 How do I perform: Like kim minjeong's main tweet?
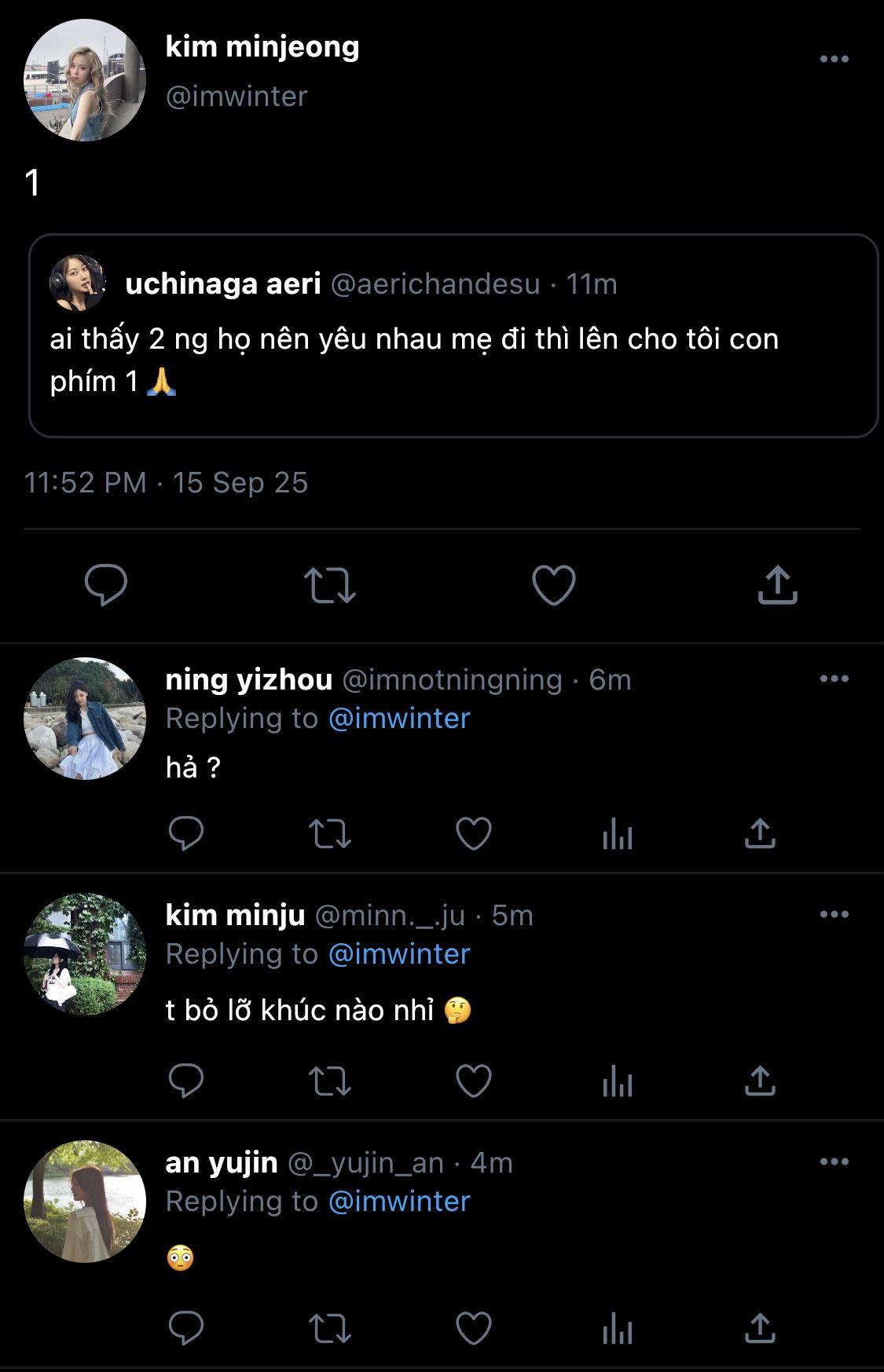[553, 585]
